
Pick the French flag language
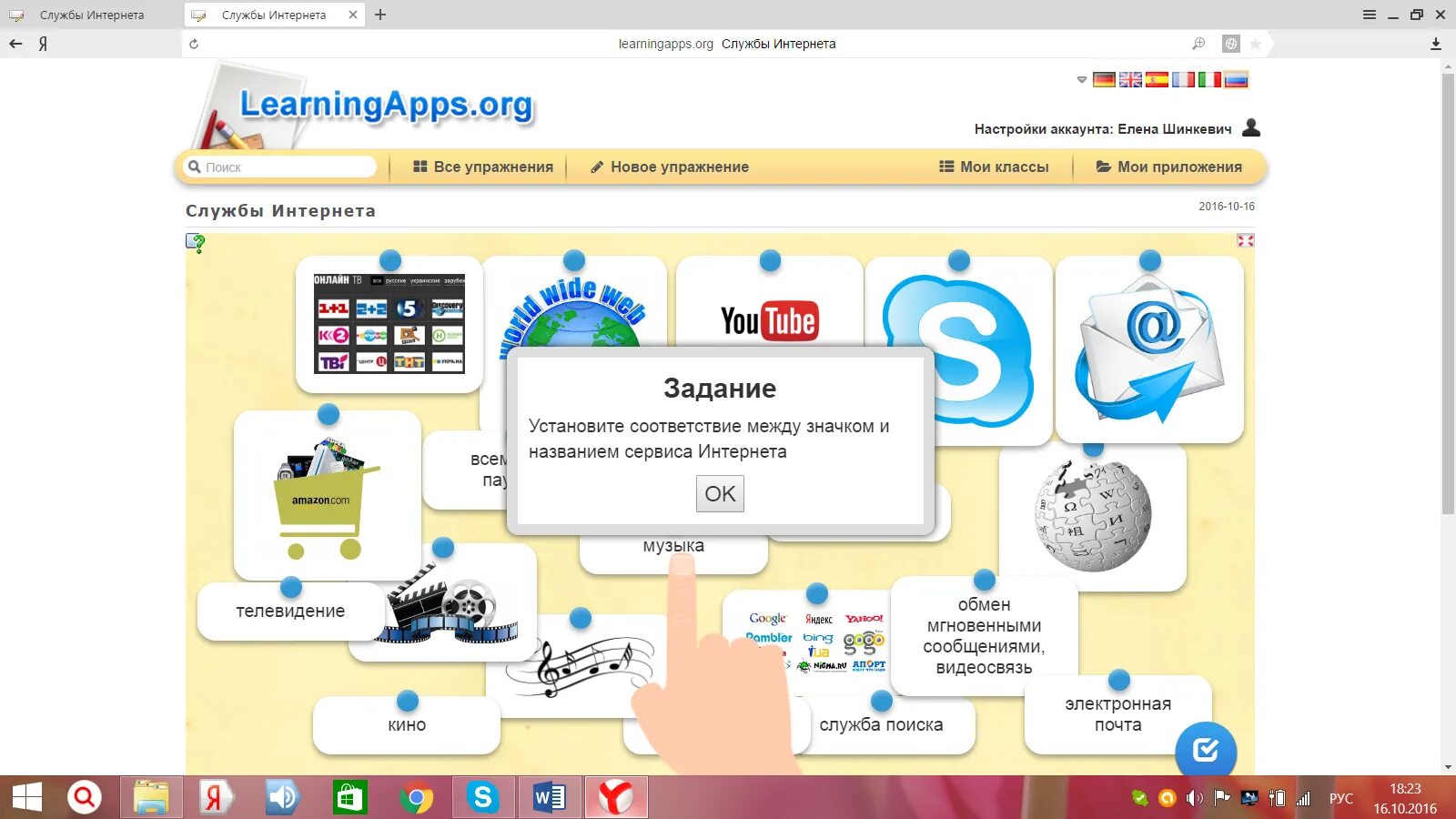pyautogui.click(x=1183, y=80)
